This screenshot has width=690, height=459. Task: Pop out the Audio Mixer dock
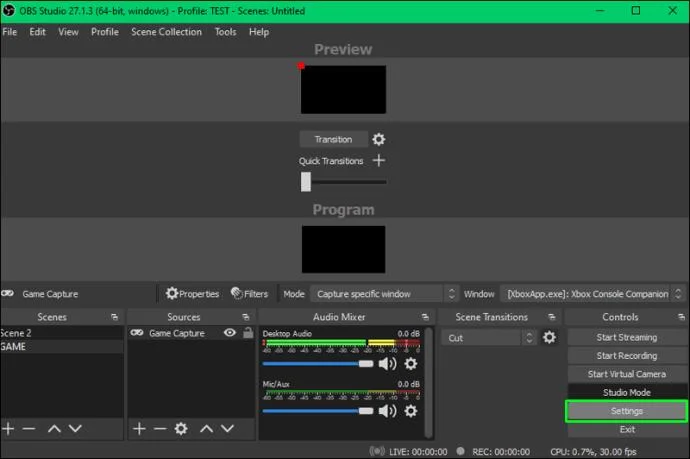pos(425,317)
